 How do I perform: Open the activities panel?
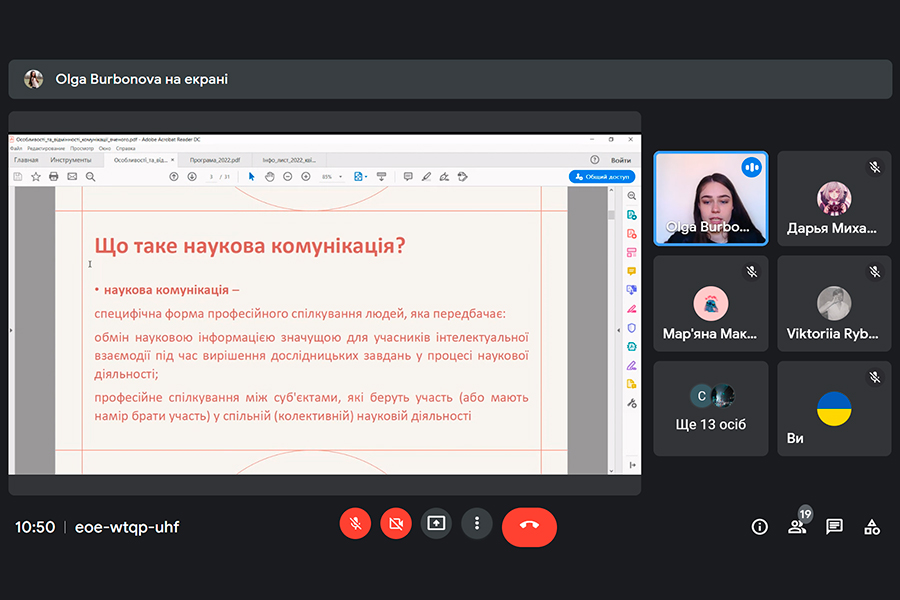(872, 527)
